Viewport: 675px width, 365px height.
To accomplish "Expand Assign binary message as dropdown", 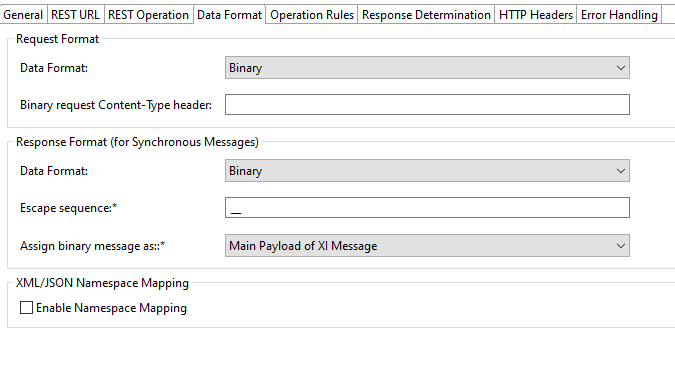I will (x=427, y=246).
